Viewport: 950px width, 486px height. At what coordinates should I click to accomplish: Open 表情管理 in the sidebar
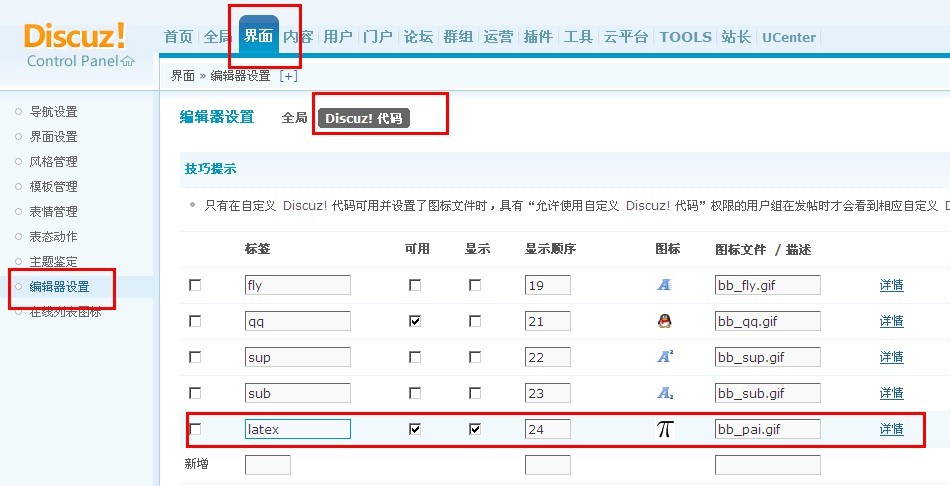click(53, 211)
